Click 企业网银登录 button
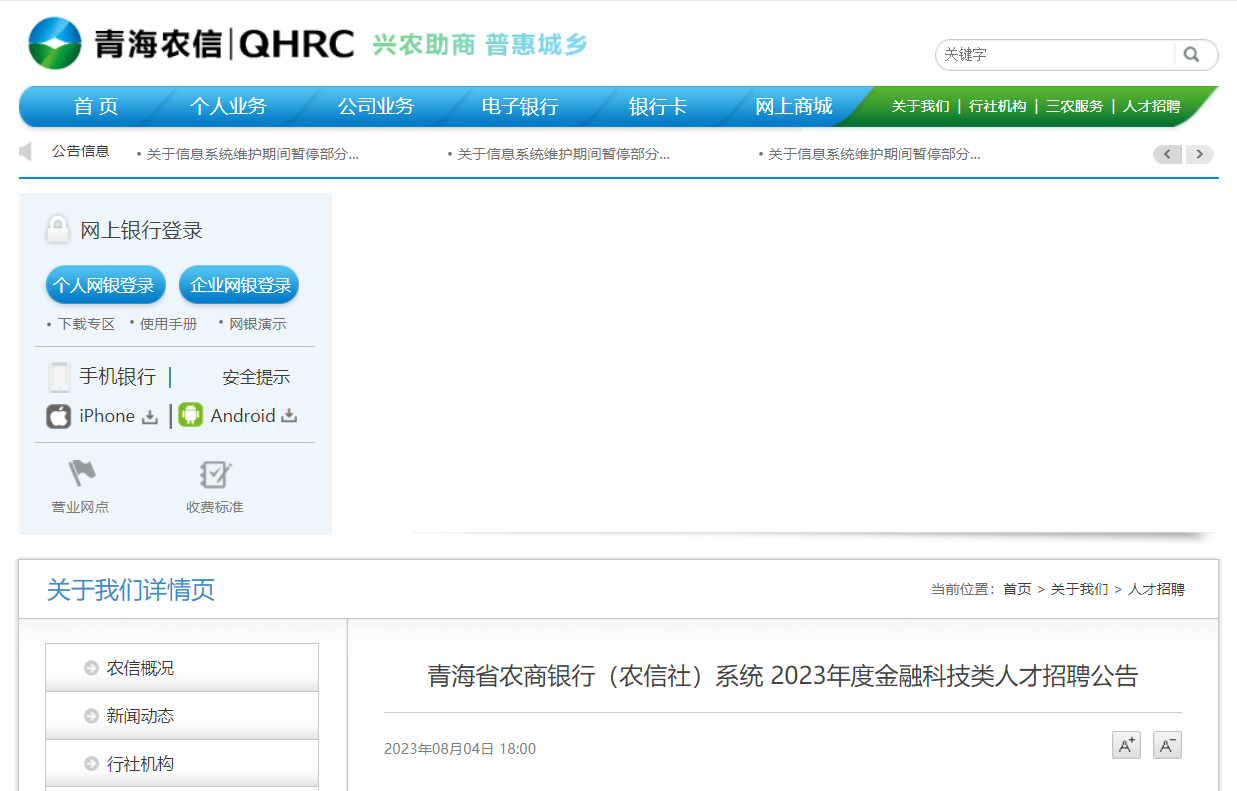This screenshot has width=1237, height=791. (239, 285)
